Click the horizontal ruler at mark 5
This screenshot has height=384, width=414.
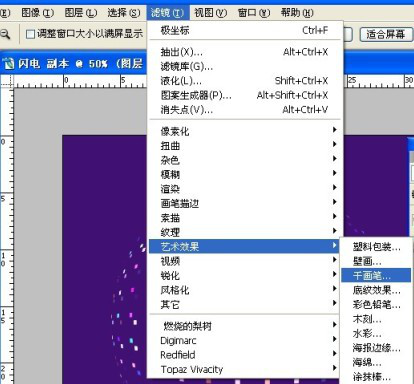point(123,81)
